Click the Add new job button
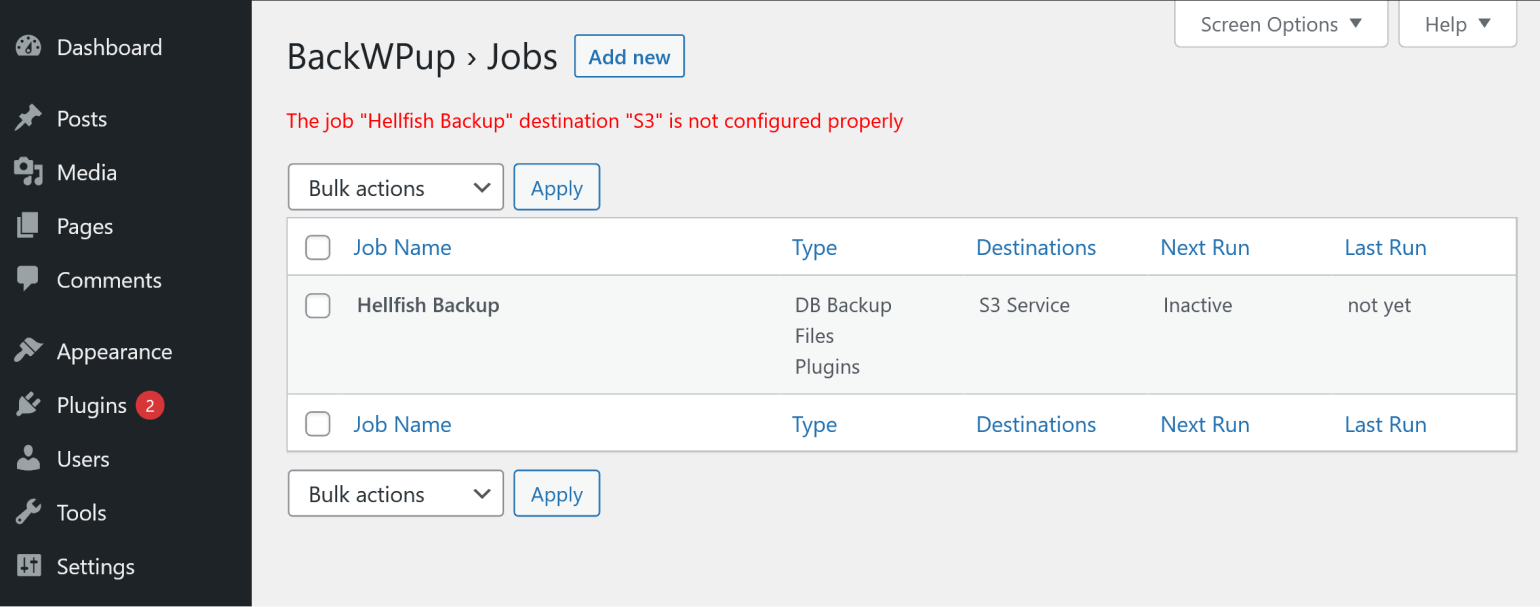The image size is (1540, 607). click(629, 57)
